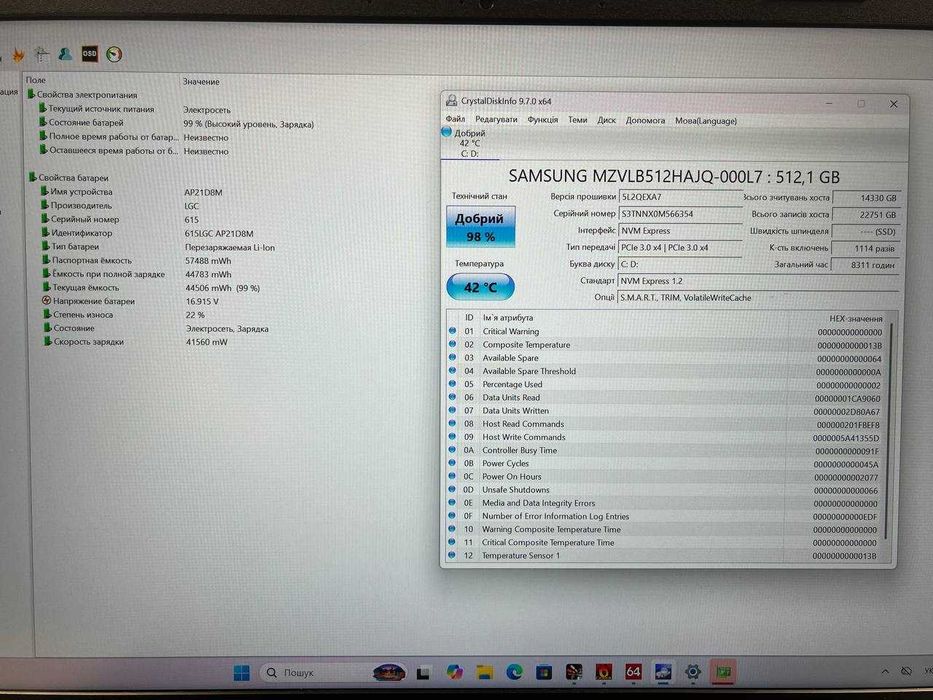
Task: Click the CrystalDiskInfo title bar icon
Action: pyautogui.click(x=452, y=101)
